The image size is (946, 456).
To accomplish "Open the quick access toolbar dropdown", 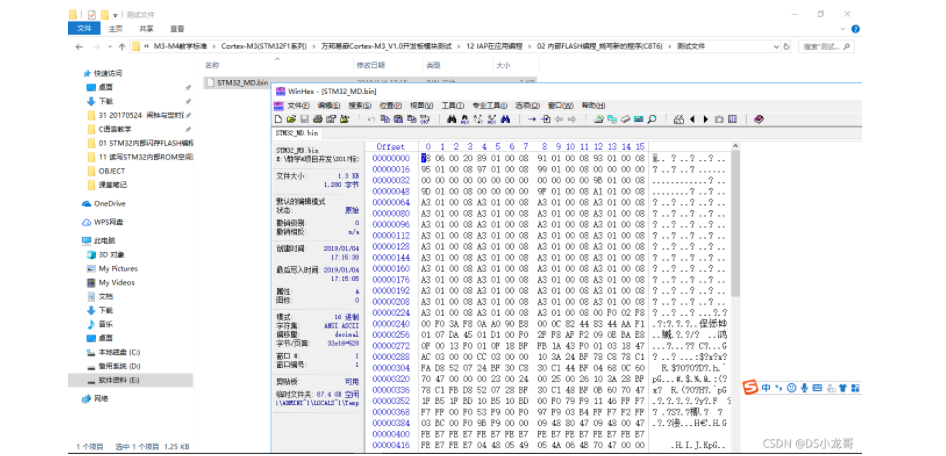I will [115, 14].
